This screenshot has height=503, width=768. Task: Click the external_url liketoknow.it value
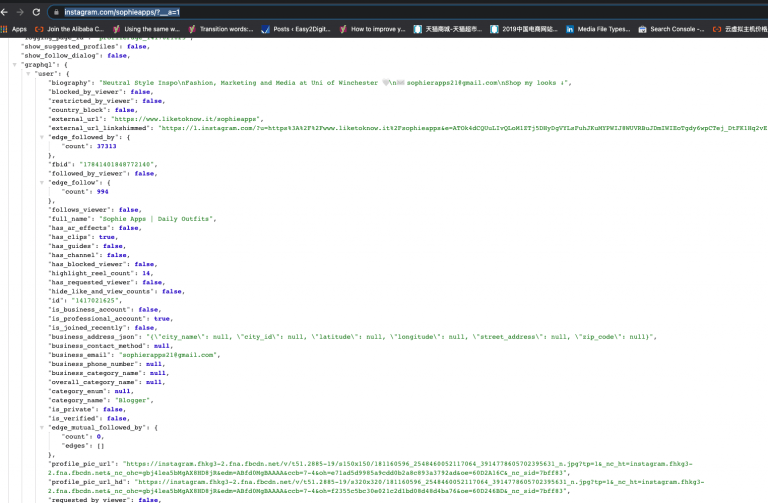[188, 119]
